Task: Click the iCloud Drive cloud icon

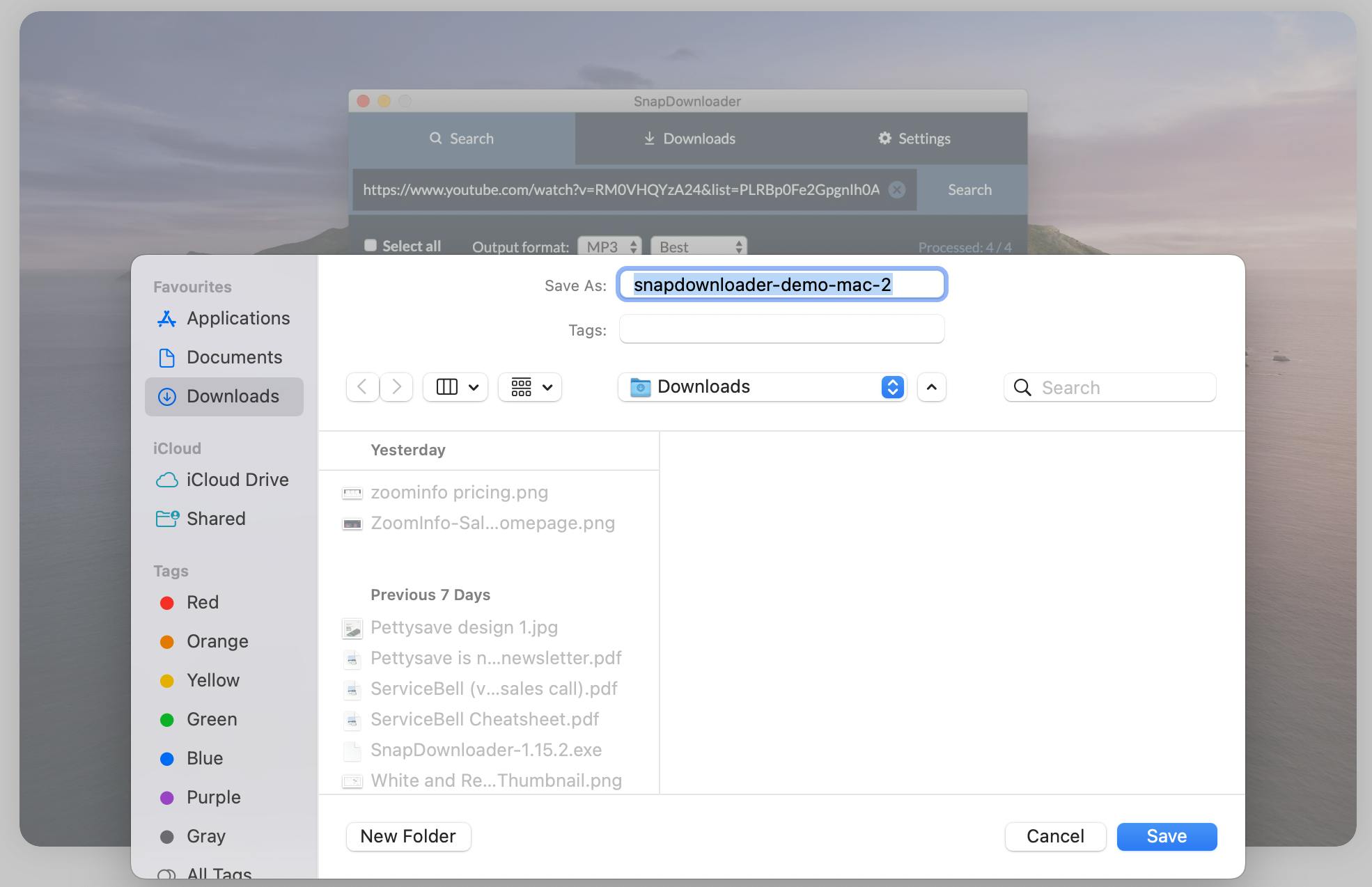Action: [166, 480]
